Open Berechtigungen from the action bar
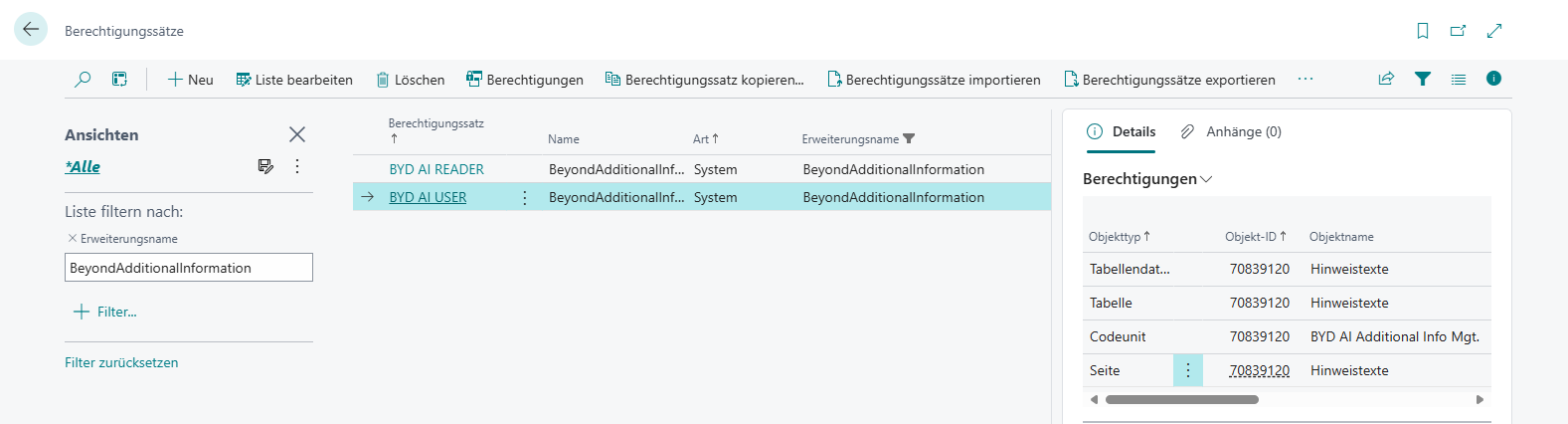1568x424 pixels. point(525,80)
